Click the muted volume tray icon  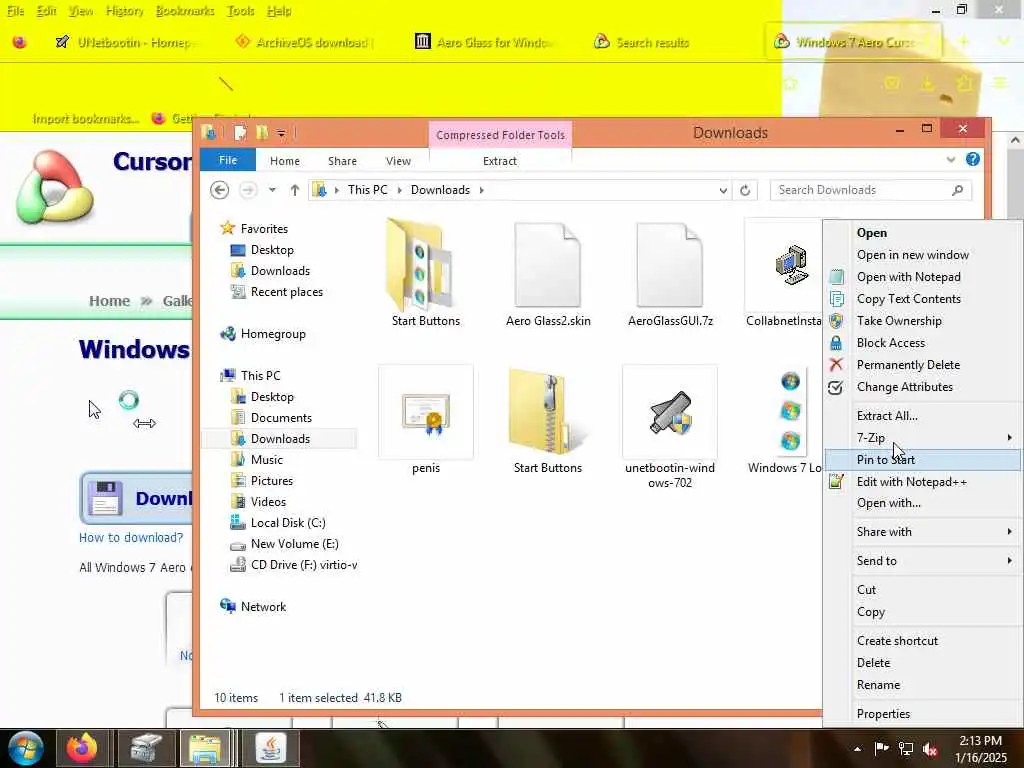click(930, 749)
